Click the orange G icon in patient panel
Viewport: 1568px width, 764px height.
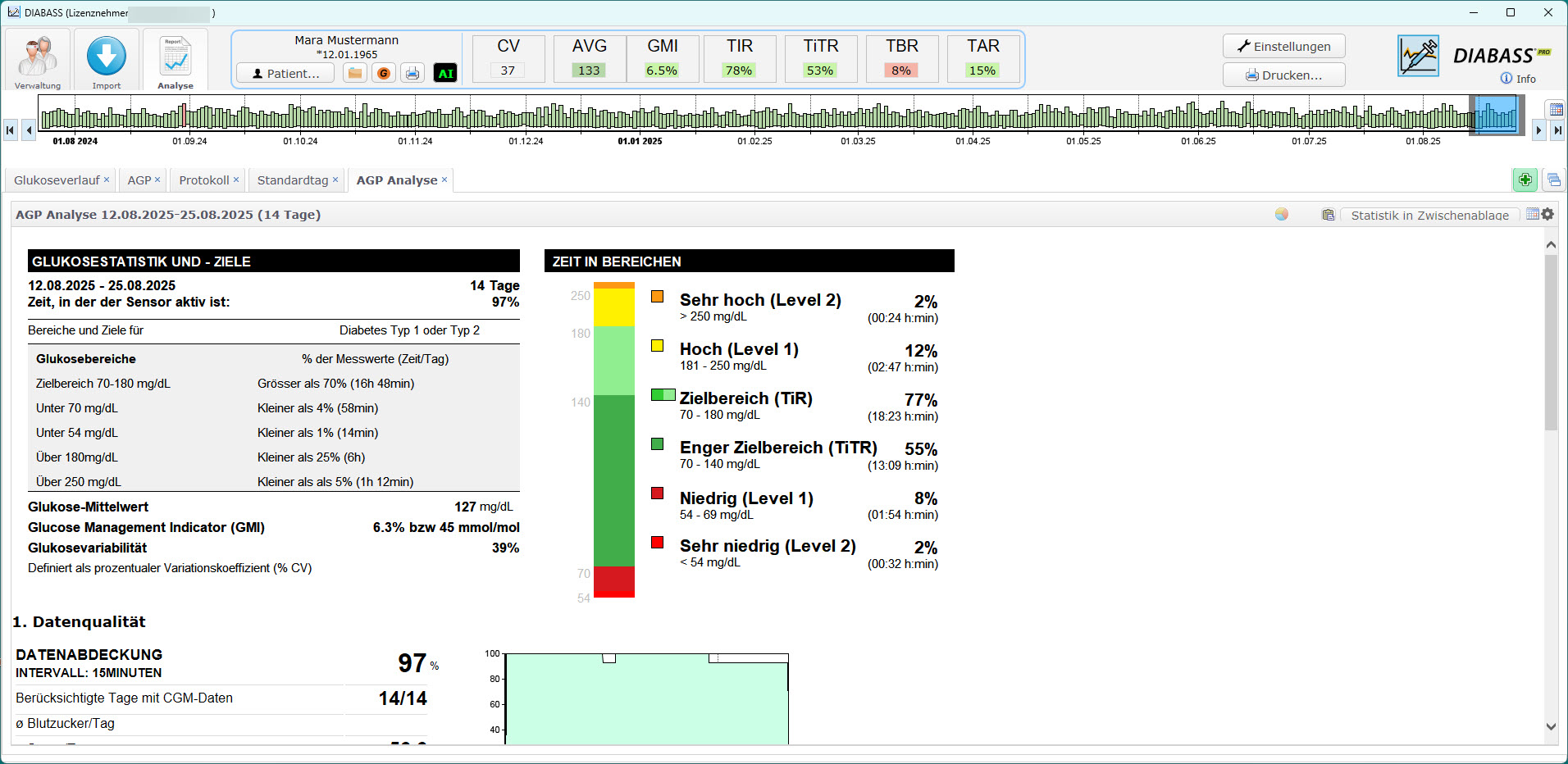[x=383, y=73]
